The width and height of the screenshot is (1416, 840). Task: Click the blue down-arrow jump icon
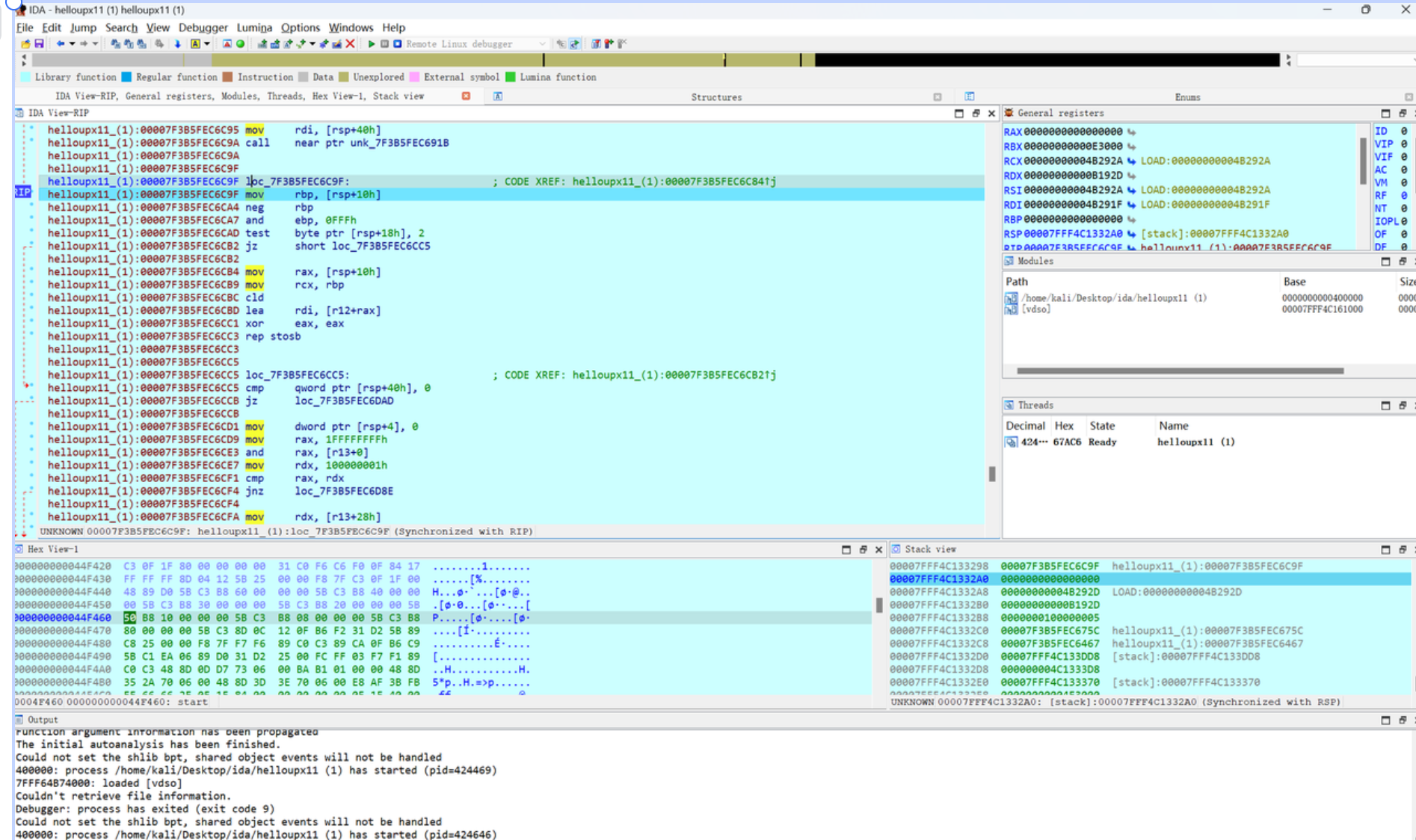pyautogui.click(x=178, y=44)
